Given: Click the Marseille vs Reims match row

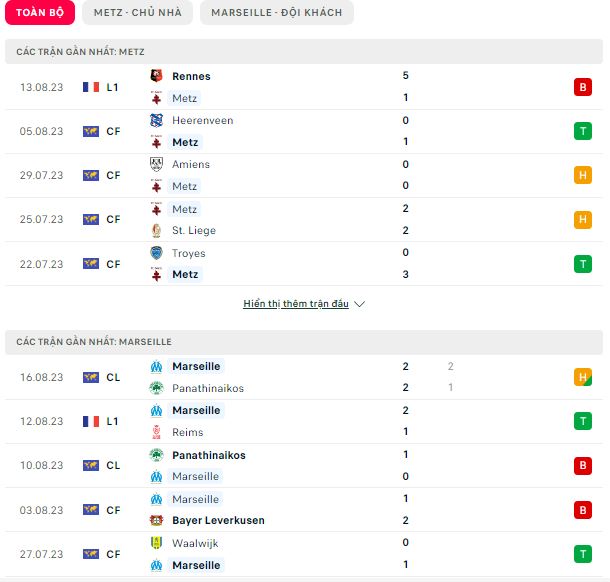Looking at the screenshot, I should coord(304,421).
